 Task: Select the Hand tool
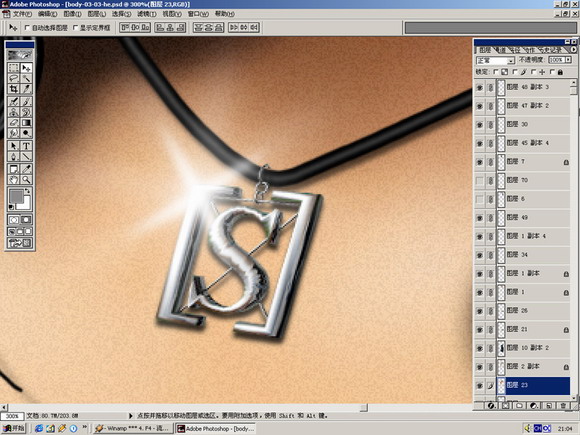coord(14,180)
